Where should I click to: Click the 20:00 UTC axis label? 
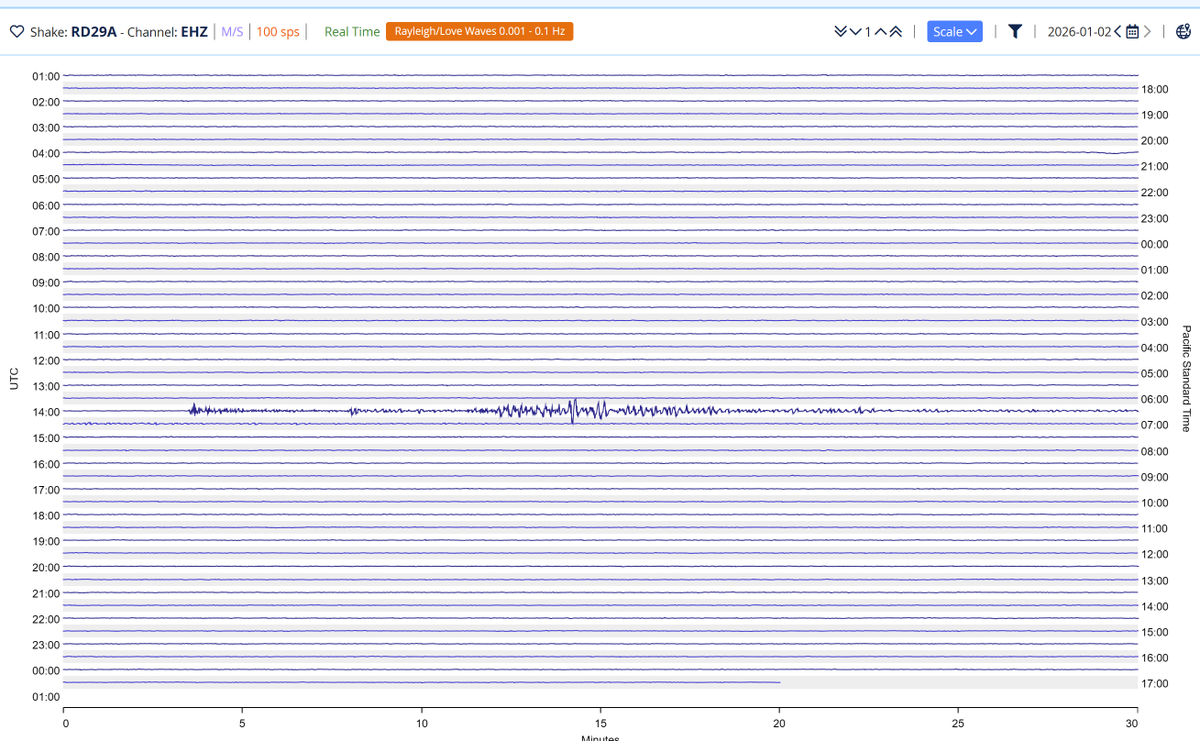(46, 567)
